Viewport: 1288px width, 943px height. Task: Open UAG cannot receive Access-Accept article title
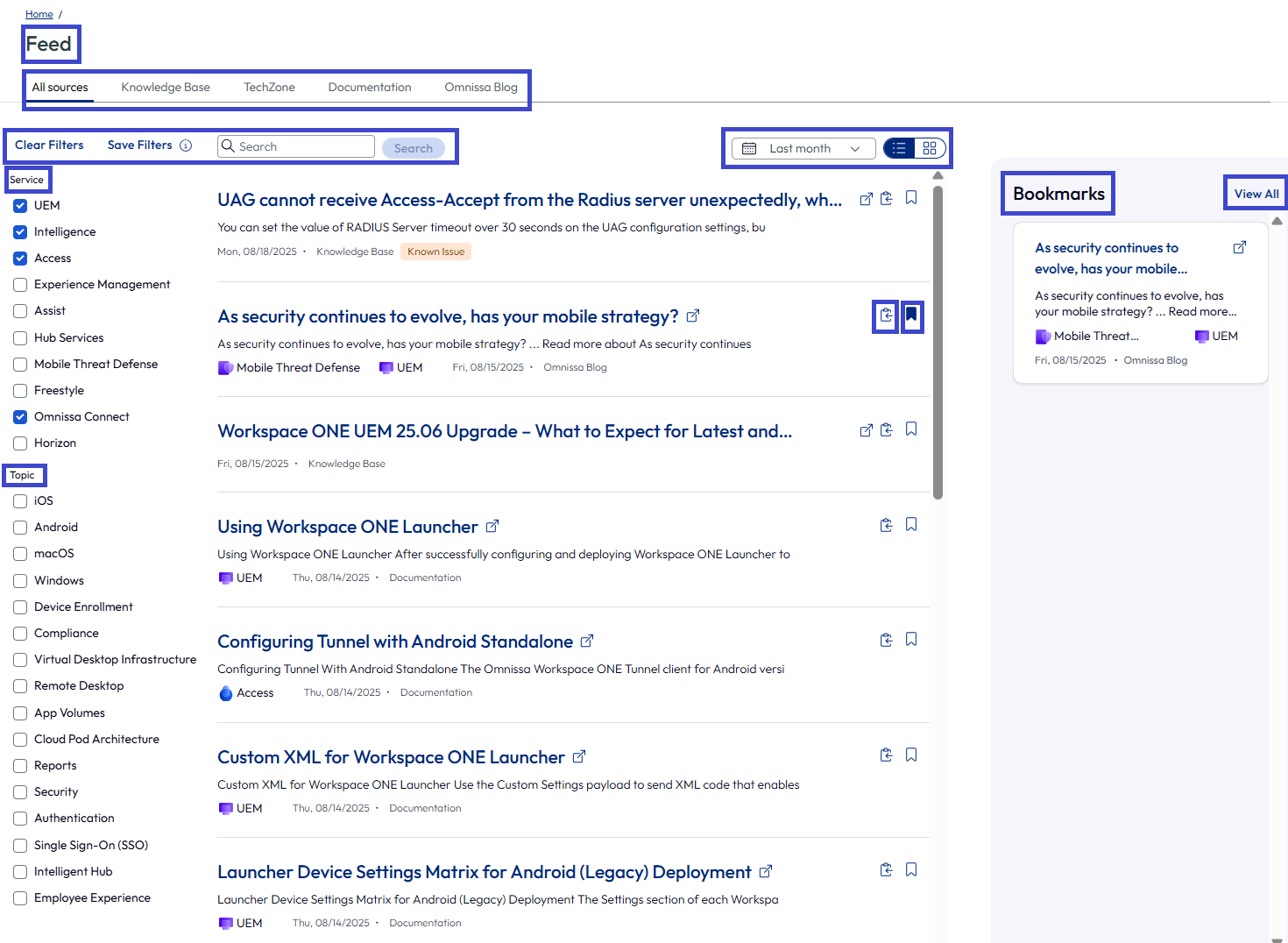529,200
